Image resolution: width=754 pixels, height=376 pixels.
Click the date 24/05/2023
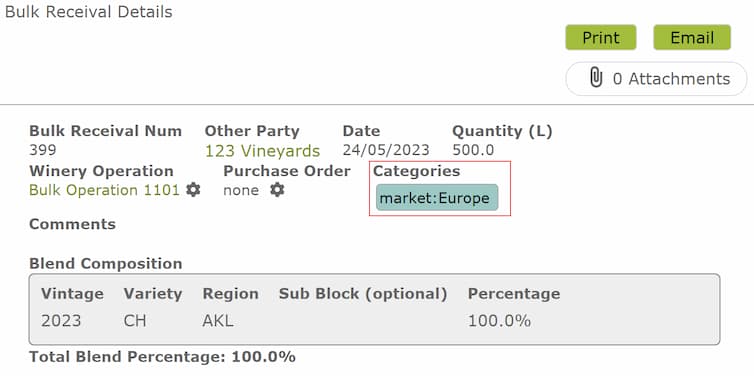(386, 150)
